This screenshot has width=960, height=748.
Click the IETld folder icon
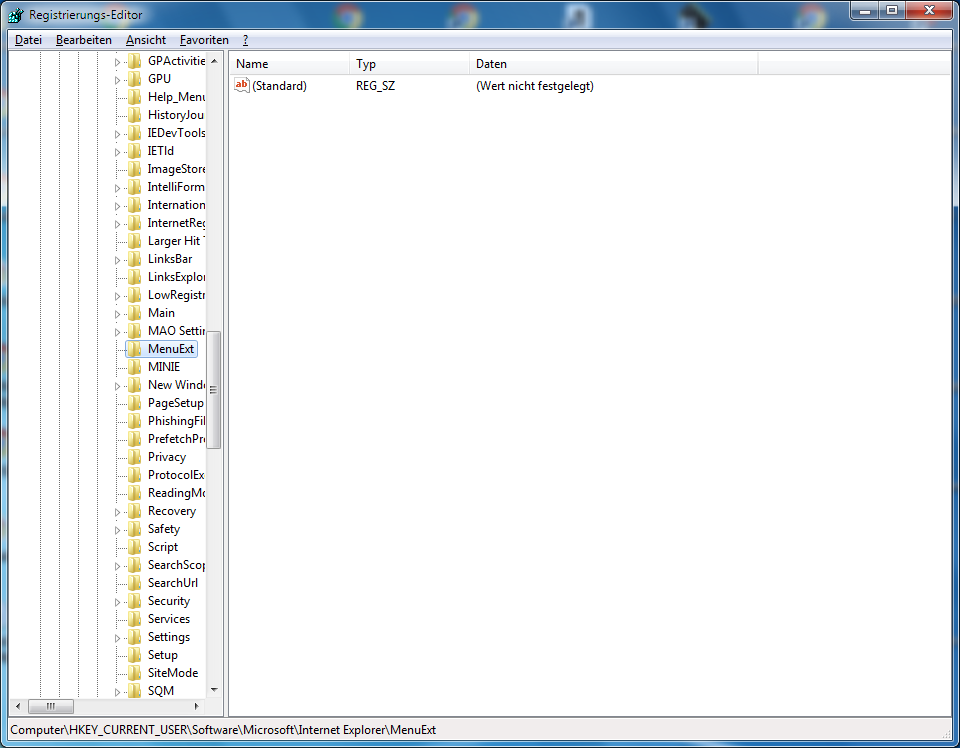(135, 151)
